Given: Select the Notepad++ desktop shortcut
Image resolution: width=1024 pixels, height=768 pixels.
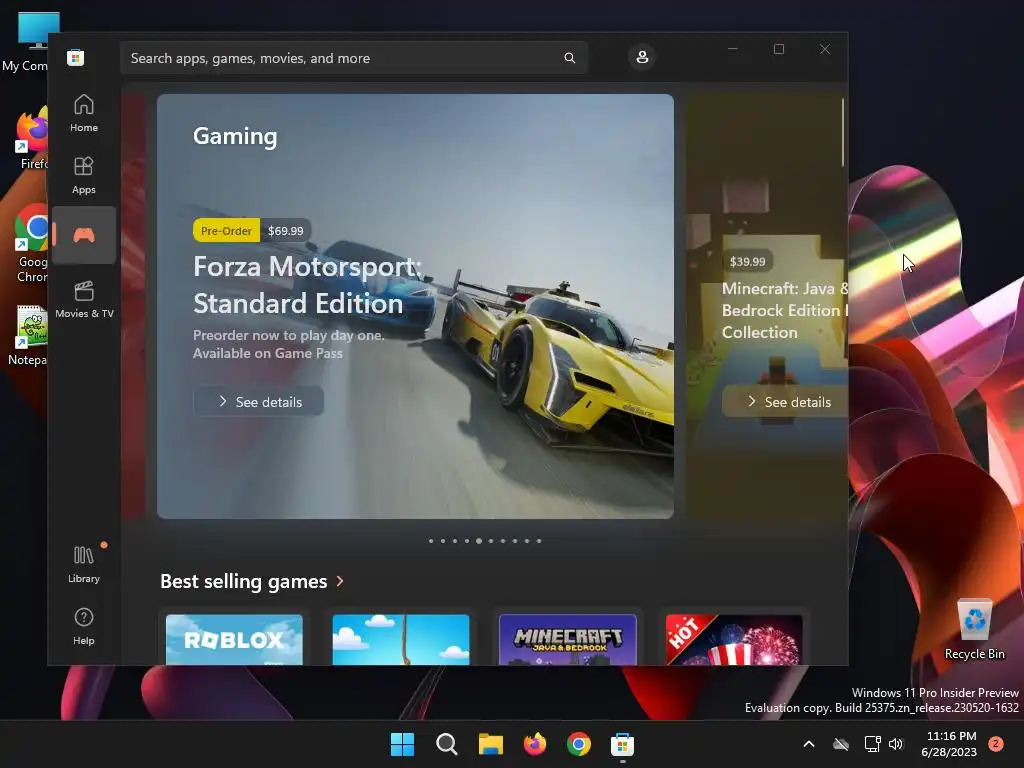Looking at the screenshot, I should point(30,334).
